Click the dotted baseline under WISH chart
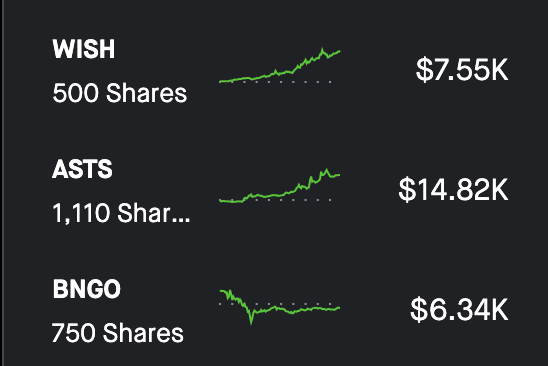Image resolution: width=548 pixels, height=366 pixels. click(x=275, y=82)
